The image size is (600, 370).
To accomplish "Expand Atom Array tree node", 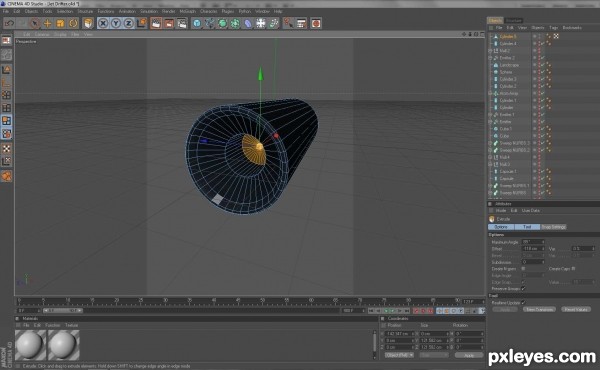I will 491,93.
